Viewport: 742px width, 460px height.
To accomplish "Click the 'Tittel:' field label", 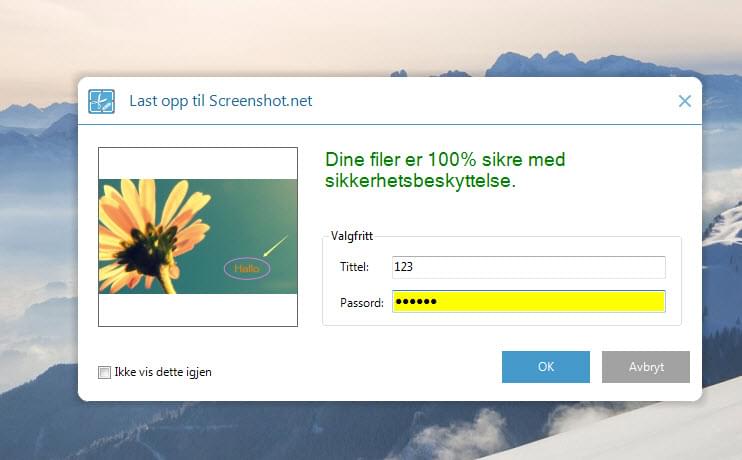I will [x=354, y=267].
